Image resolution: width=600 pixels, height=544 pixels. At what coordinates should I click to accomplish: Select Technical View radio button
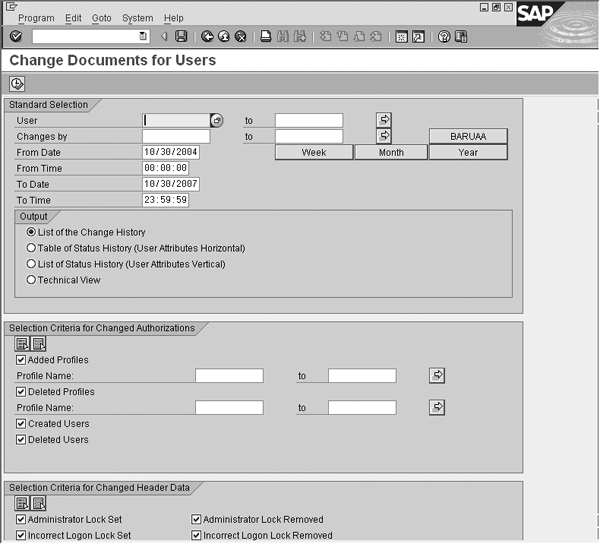[x=31, y=280]
